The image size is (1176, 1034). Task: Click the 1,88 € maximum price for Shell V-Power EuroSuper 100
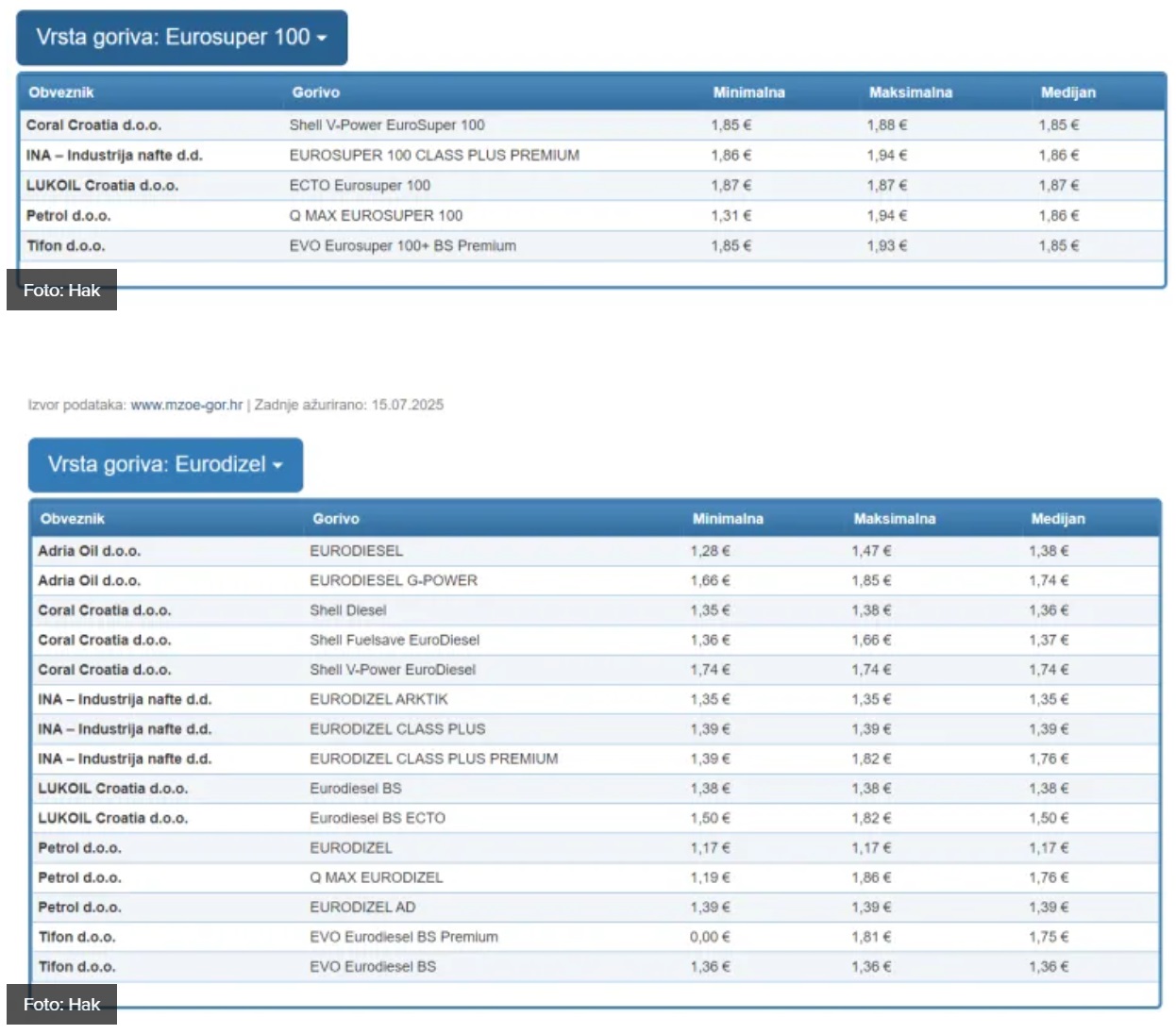click(x=887, y=125)
